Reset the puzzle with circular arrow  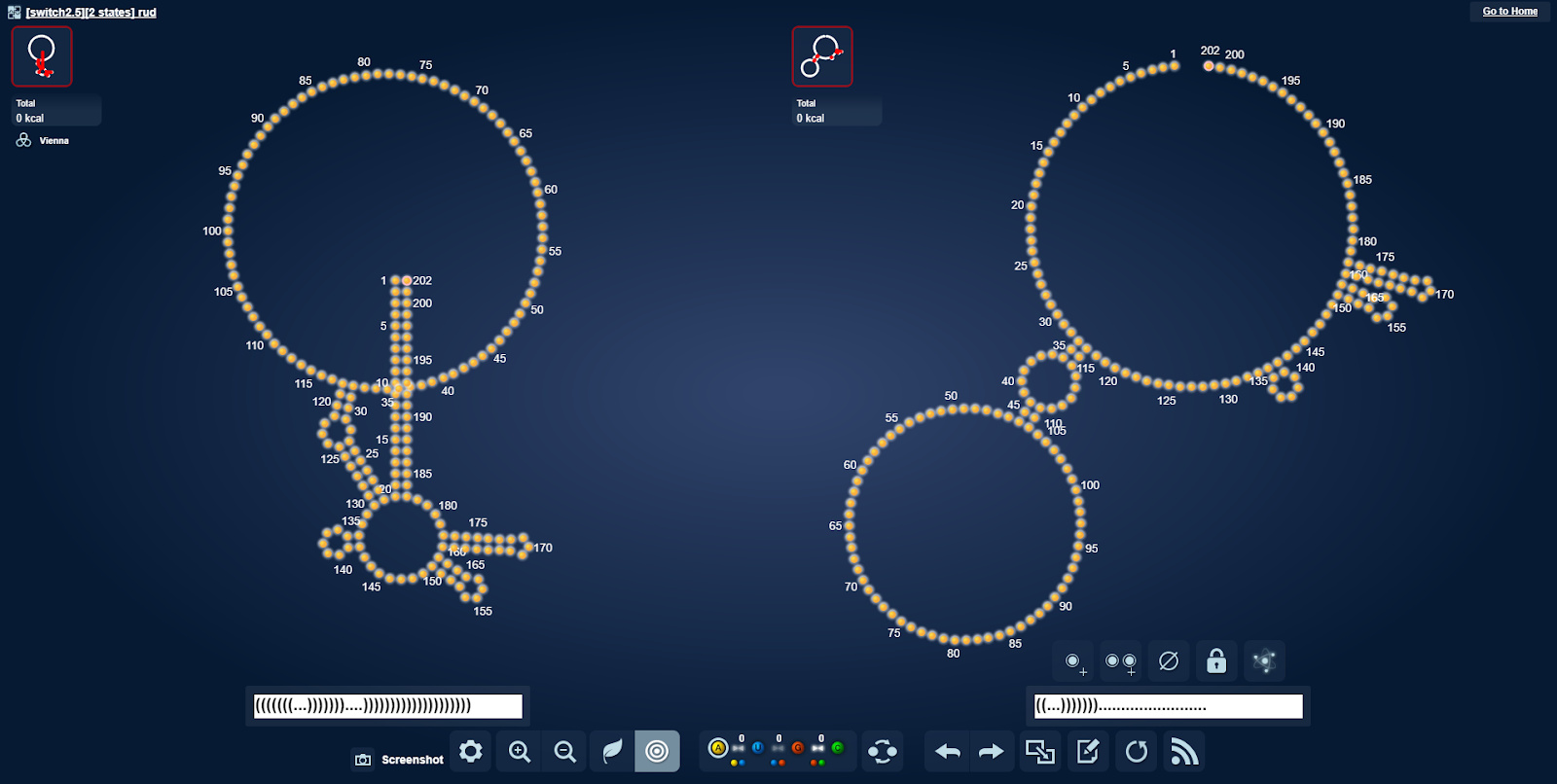(x=1136, y=751)
